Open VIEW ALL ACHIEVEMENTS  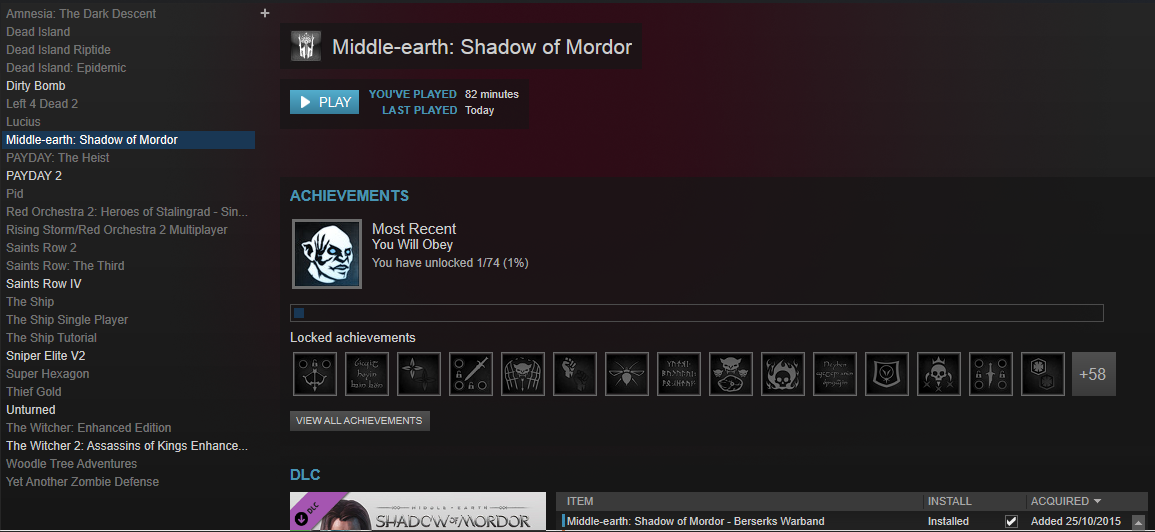[359, 421]
